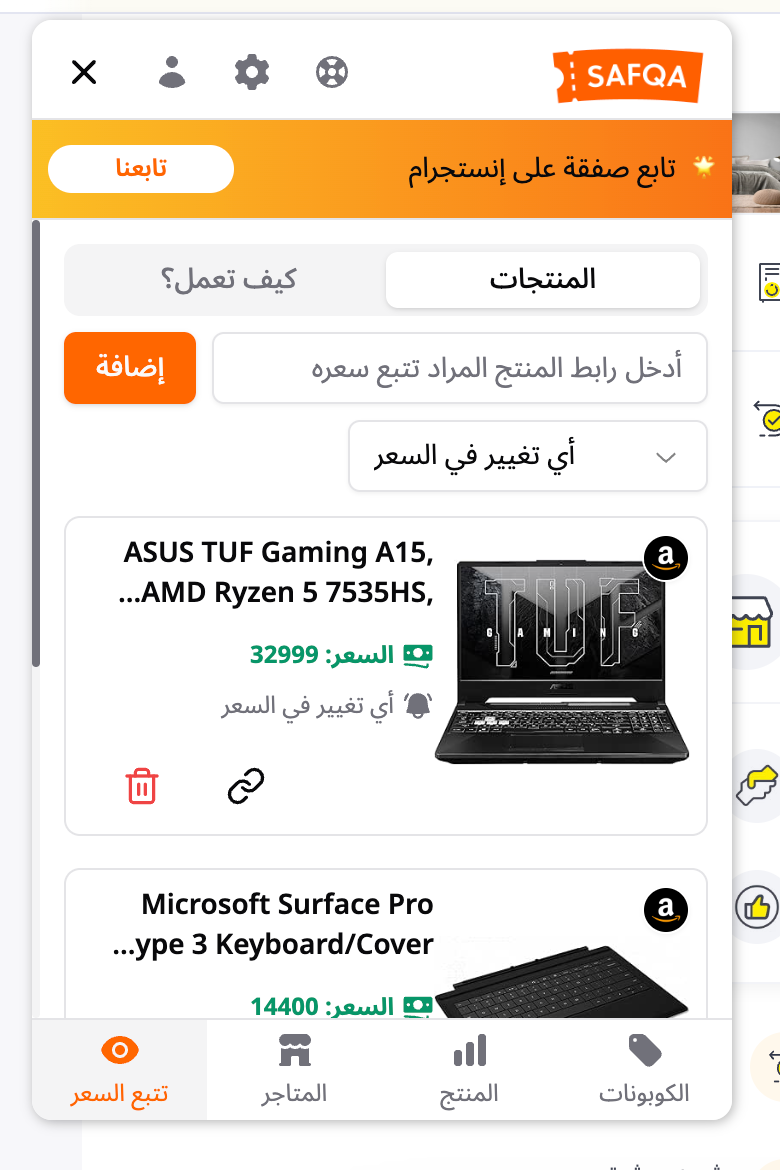Click the ASUS TUF laptop thumbnail
Screen dimensions: 780x1170
pyautogui.click(x=561, y=660)
